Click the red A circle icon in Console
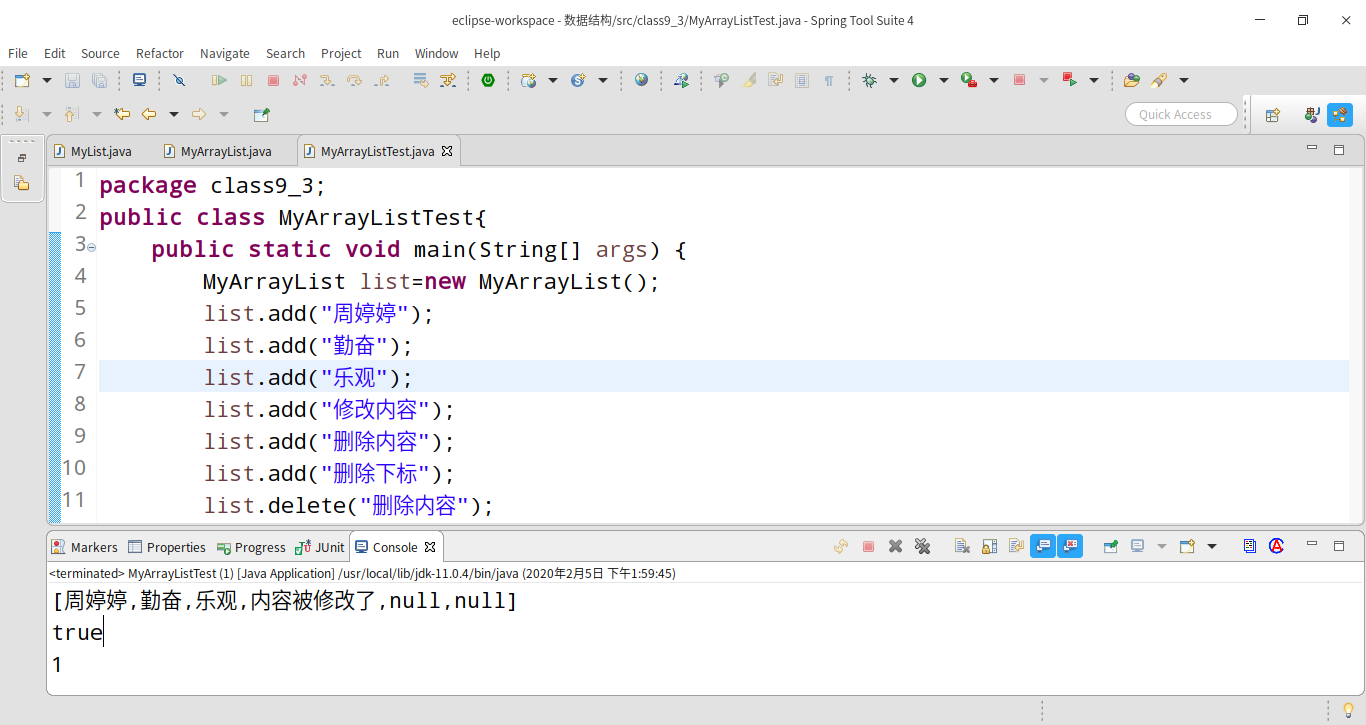This screenshot has height=725, width=1366. tap(1276, 546)
